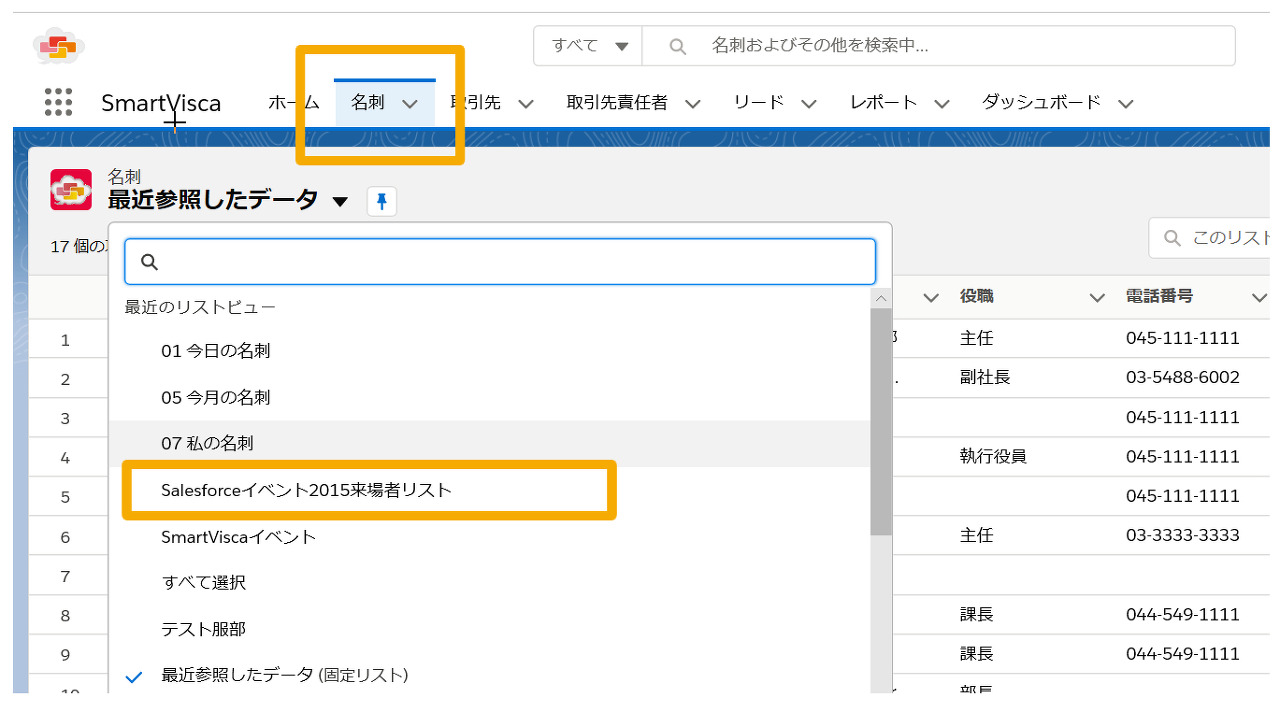Click the 最近のリストビュー section label
Screen dimensions: 1280x712
click(x=200, y=307)
